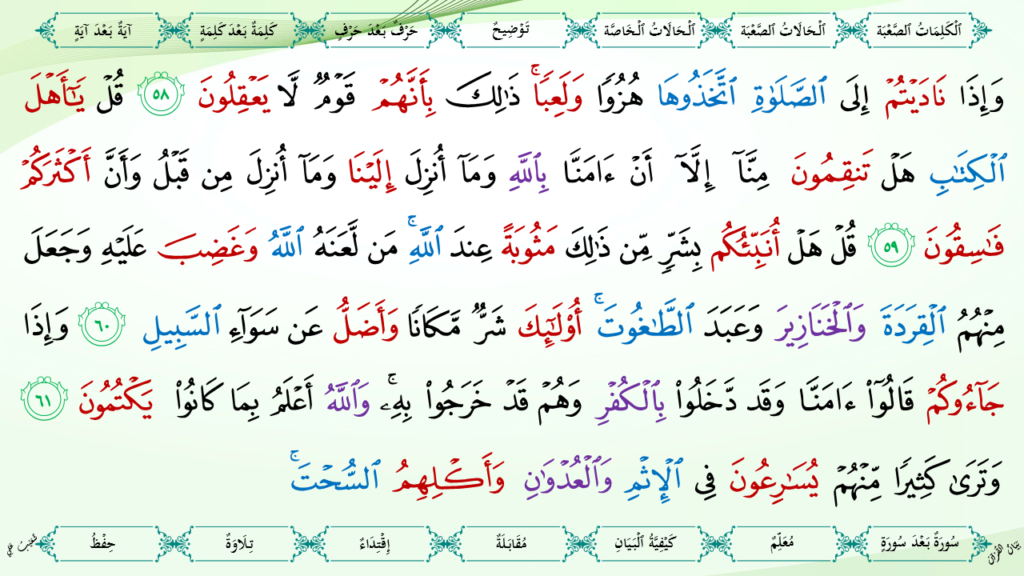Click the blue word السَّبِيلِ
This screenshot has width=1024, height=576.
182,325
